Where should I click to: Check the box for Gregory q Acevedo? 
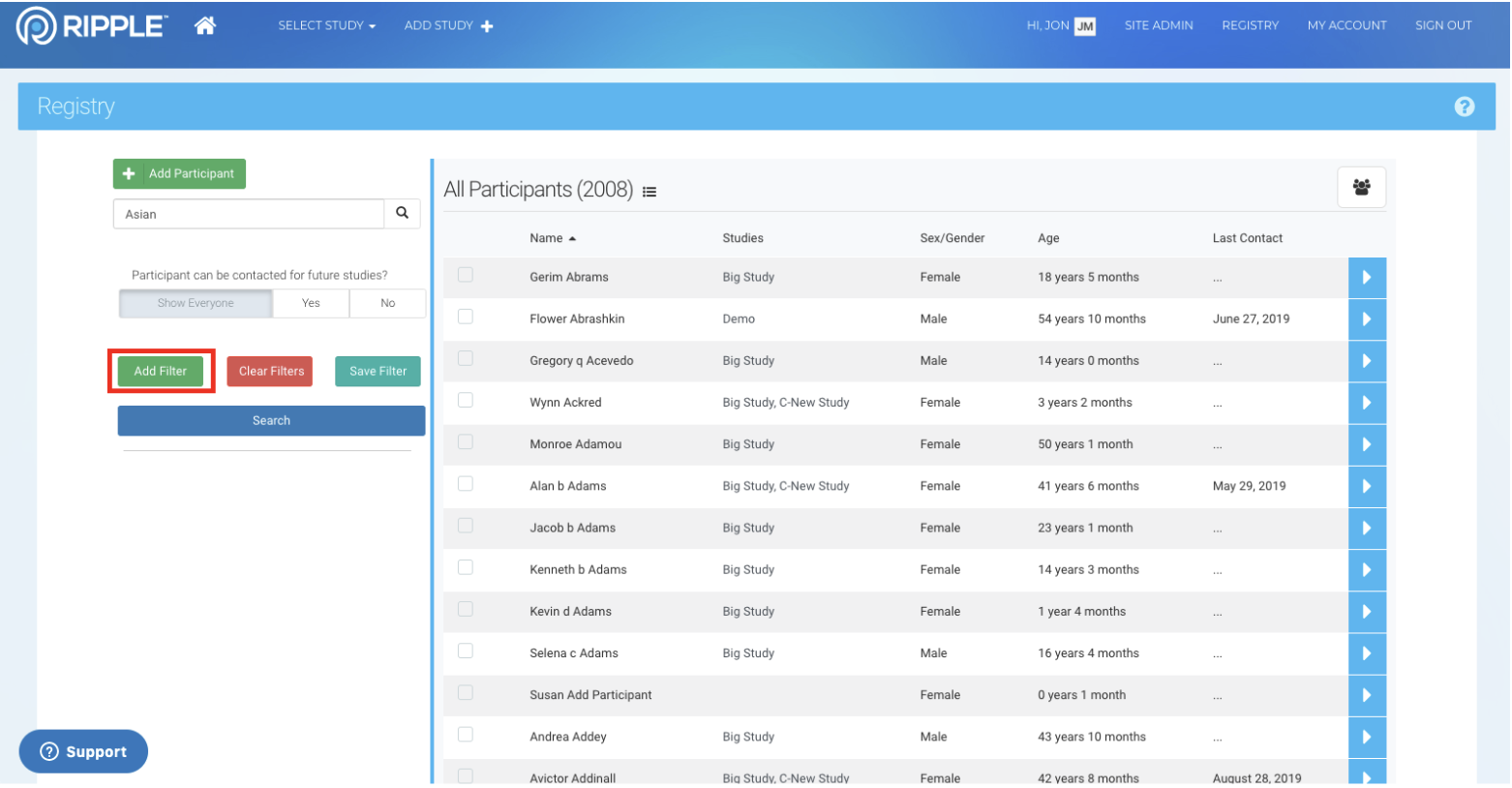click(x=466, y=358)
